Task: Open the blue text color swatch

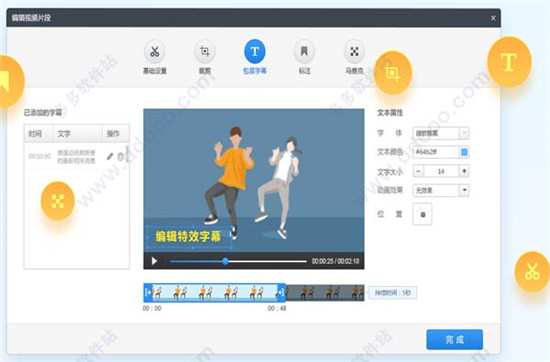Action: point(464,152)
